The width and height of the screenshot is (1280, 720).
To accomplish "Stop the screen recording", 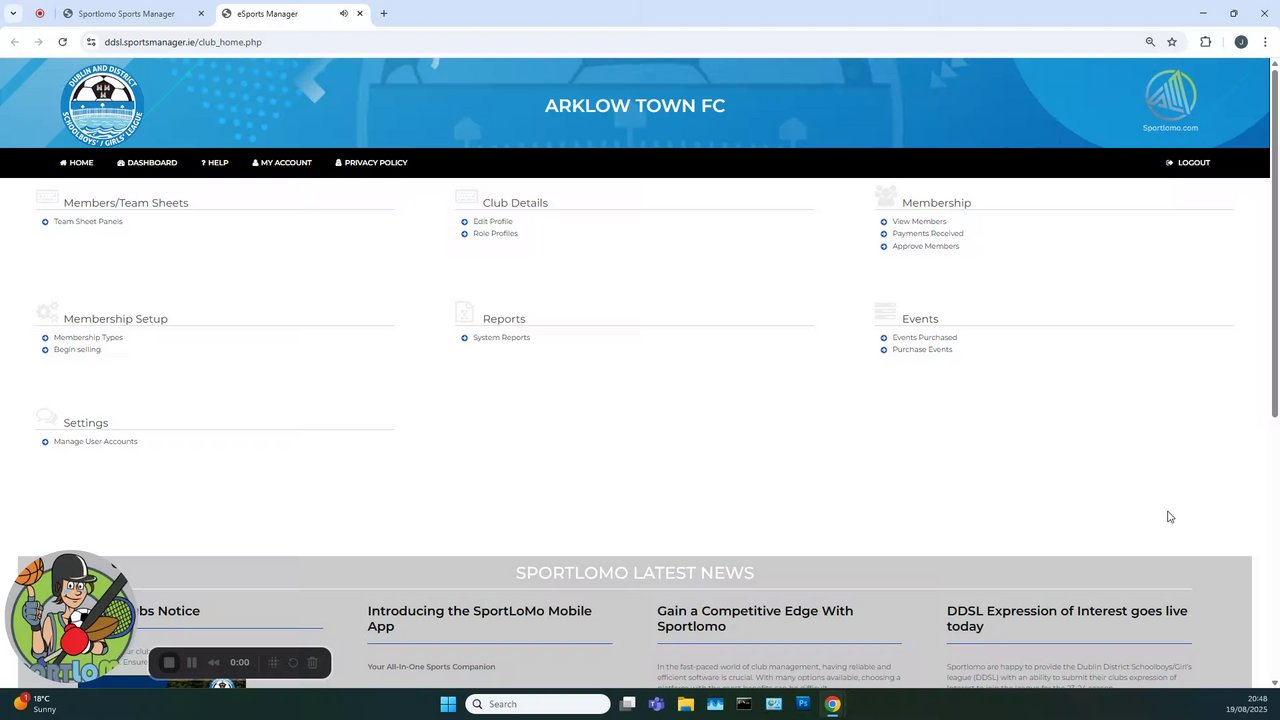I will (x=169, y=663).
